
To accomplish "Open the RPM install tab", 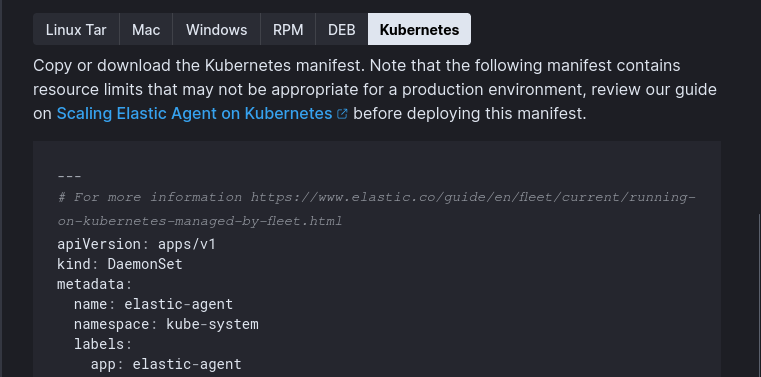I will click(x=288, y=30).
